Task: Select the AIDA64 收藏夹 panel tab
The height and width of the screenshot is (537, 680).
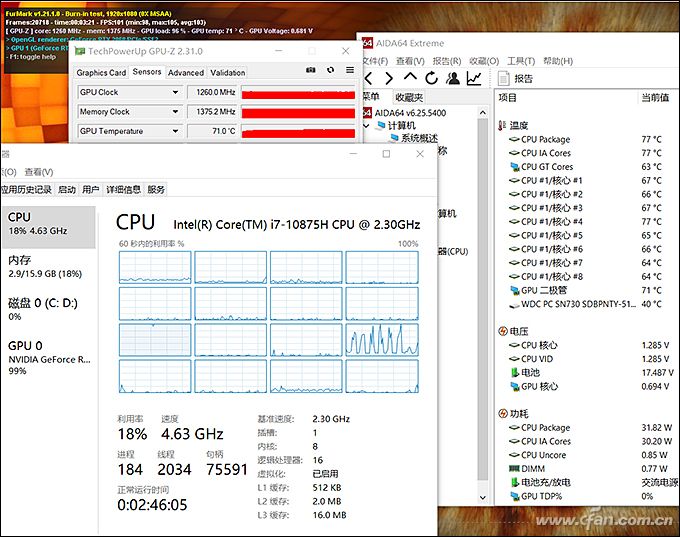Action: (409, 97)
